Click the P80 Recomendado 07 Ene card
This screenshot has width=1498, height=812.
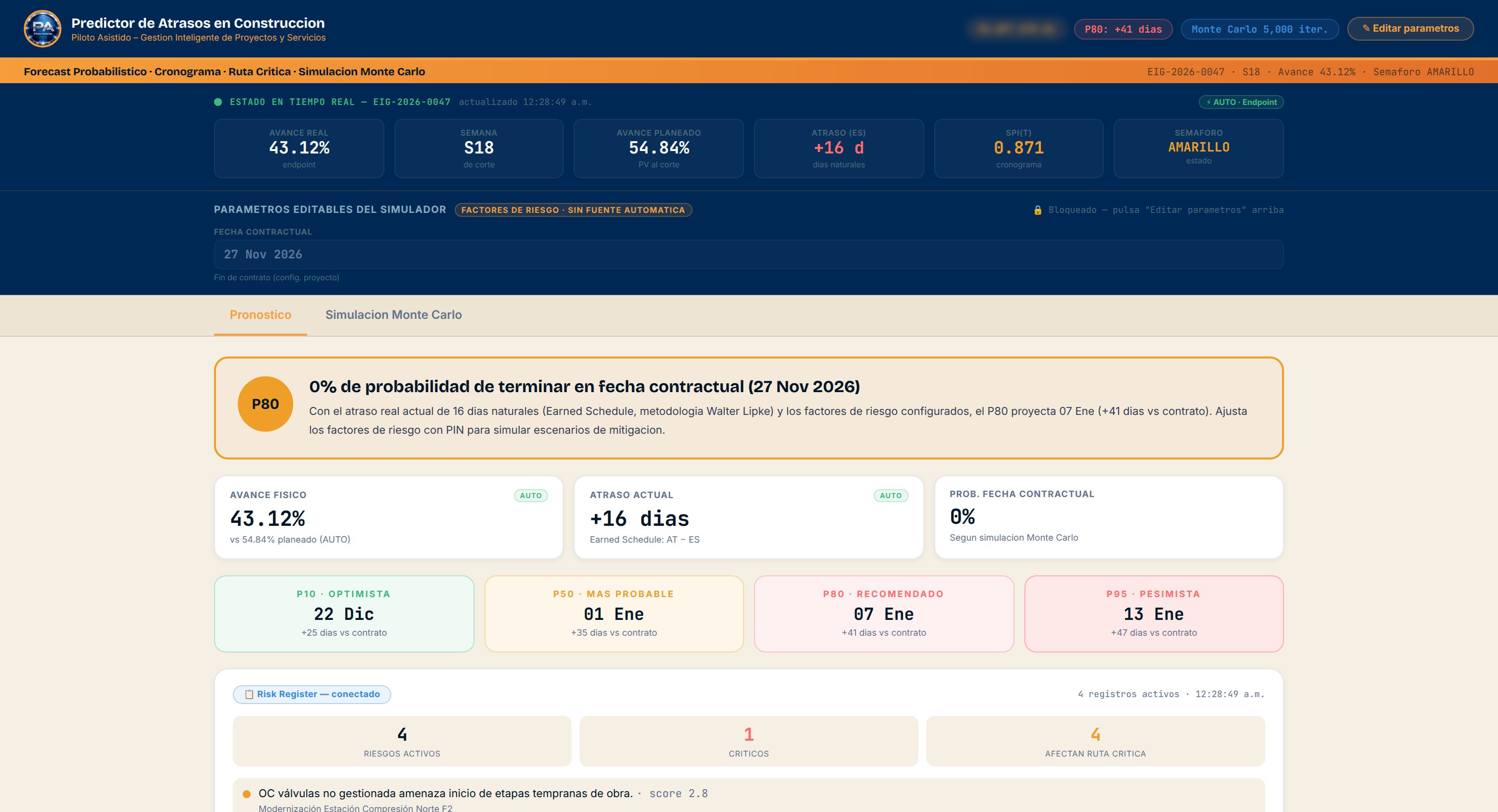[x=884, y=614]
